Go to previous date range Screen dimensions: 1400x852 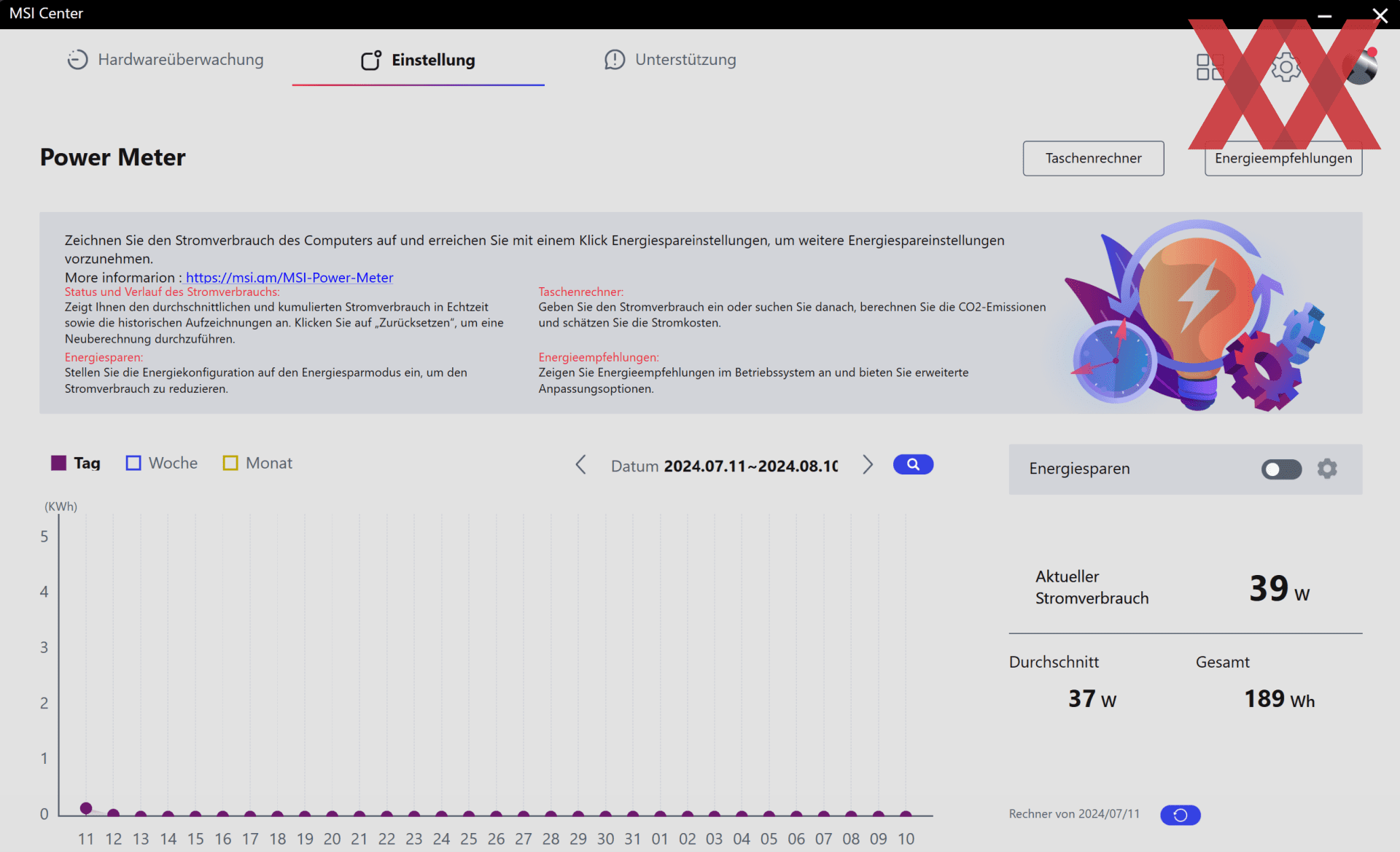click(x=581, y=465)
